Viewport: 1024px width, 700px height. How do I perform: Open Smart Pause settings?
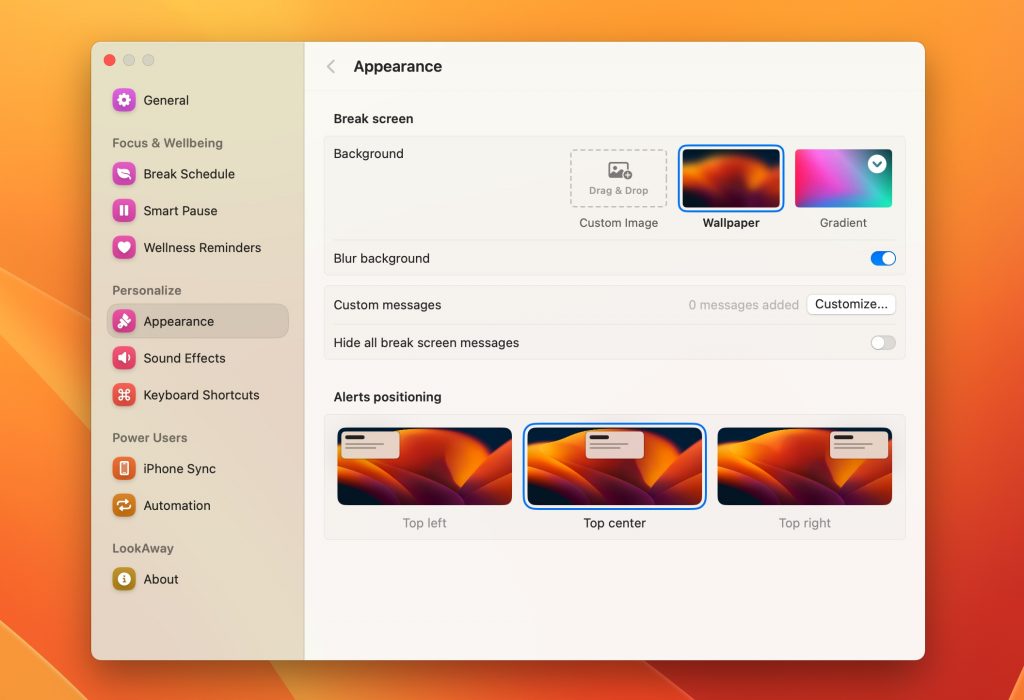[175, 211]
